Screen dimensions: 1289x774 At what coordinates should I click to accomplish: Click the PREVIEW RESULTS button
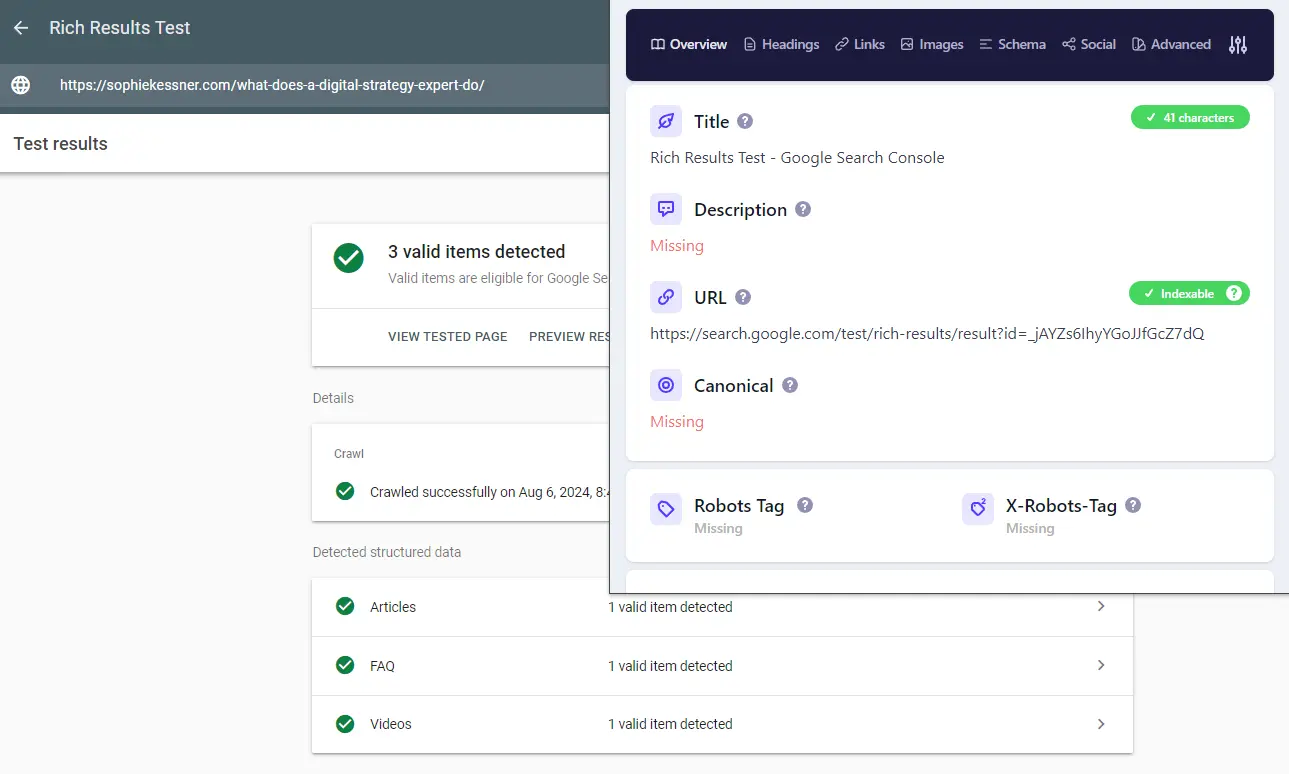pyautogui.click(x=569, y=336)
